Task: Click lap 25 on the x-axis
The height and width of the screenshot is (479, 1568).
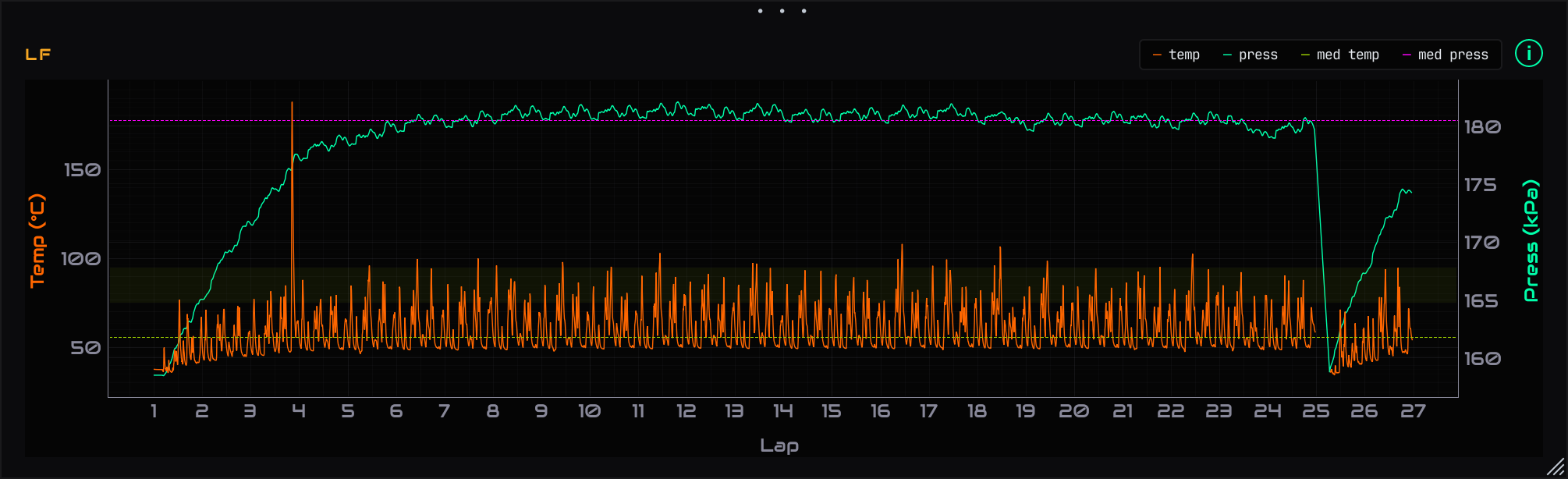Action: 1316,411
